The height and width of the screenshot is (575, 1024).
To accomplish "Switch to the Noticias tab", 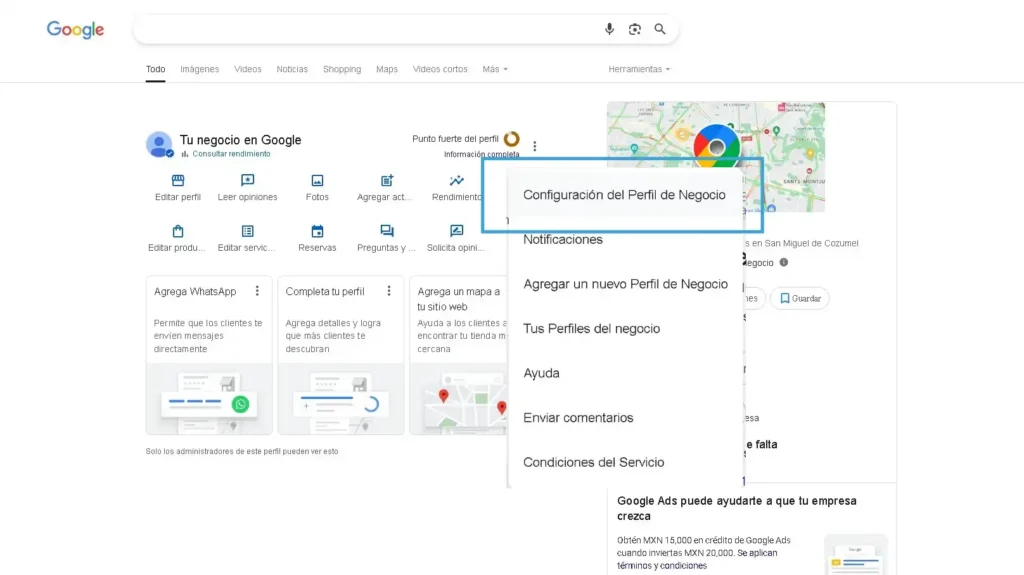I will [292, 69].
